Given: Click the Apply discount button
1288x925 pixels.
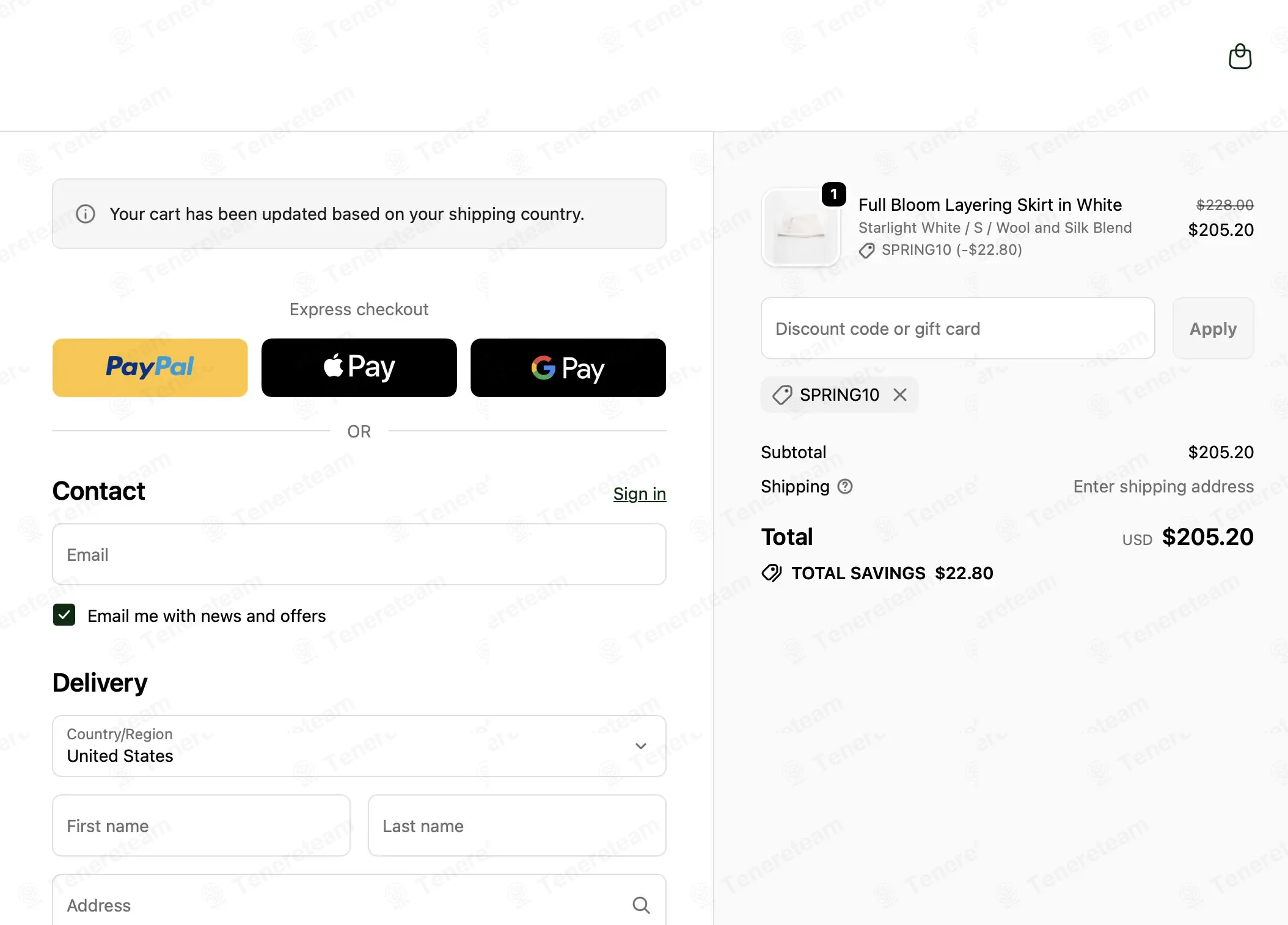Looking at the screenshot, I should tap(1213, 328).
